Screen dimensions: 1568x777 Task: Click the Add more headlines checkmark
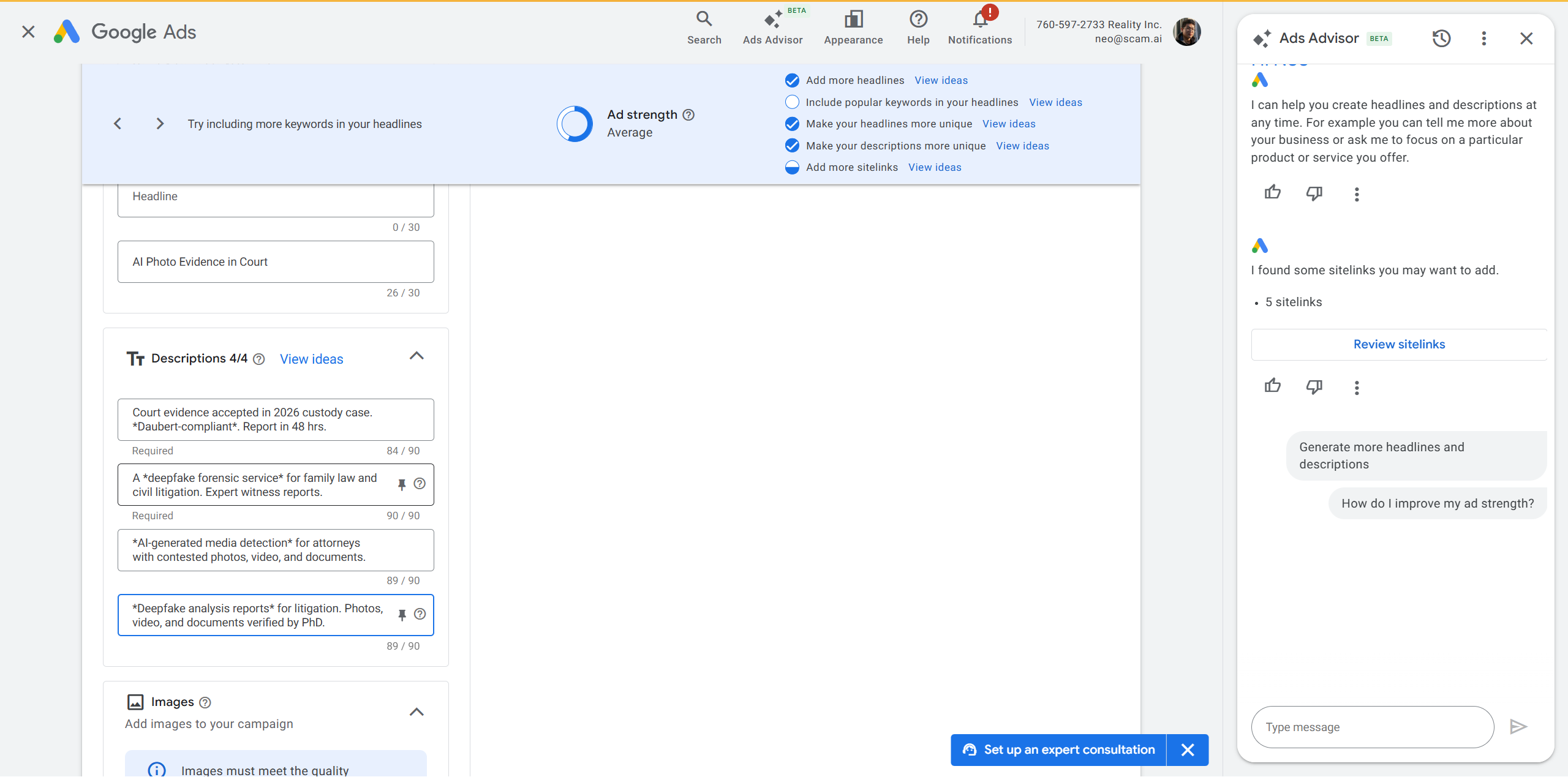(791, 80)
